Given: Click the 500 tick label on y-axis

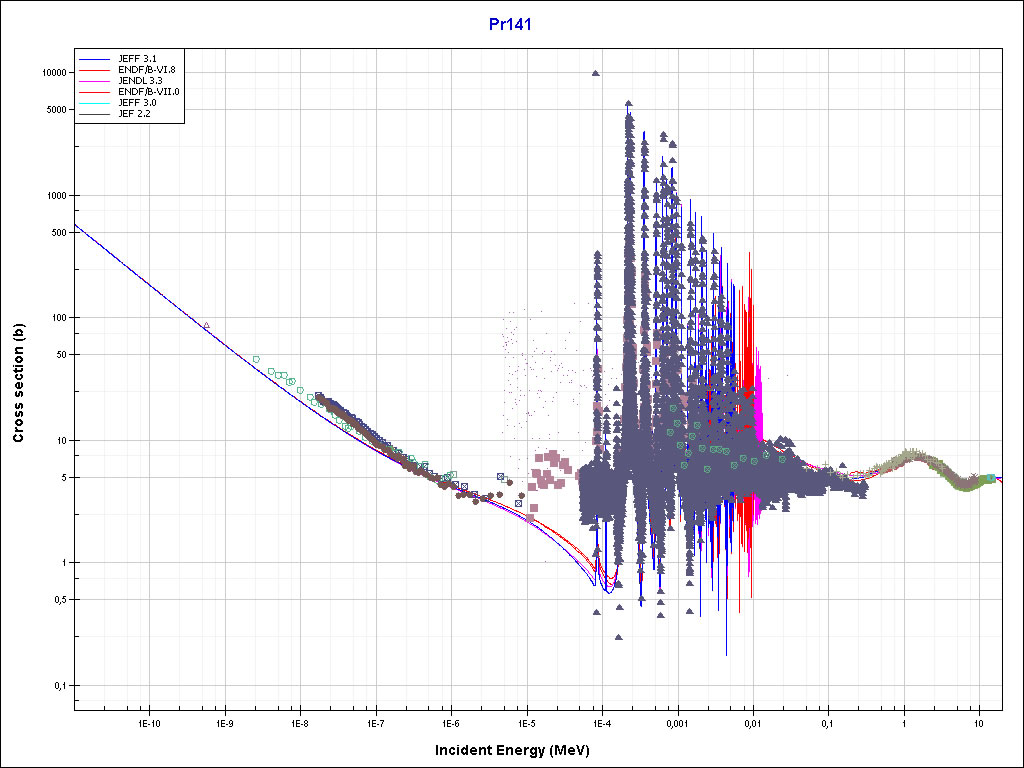Looking at the screenshot, I should 57,232.
